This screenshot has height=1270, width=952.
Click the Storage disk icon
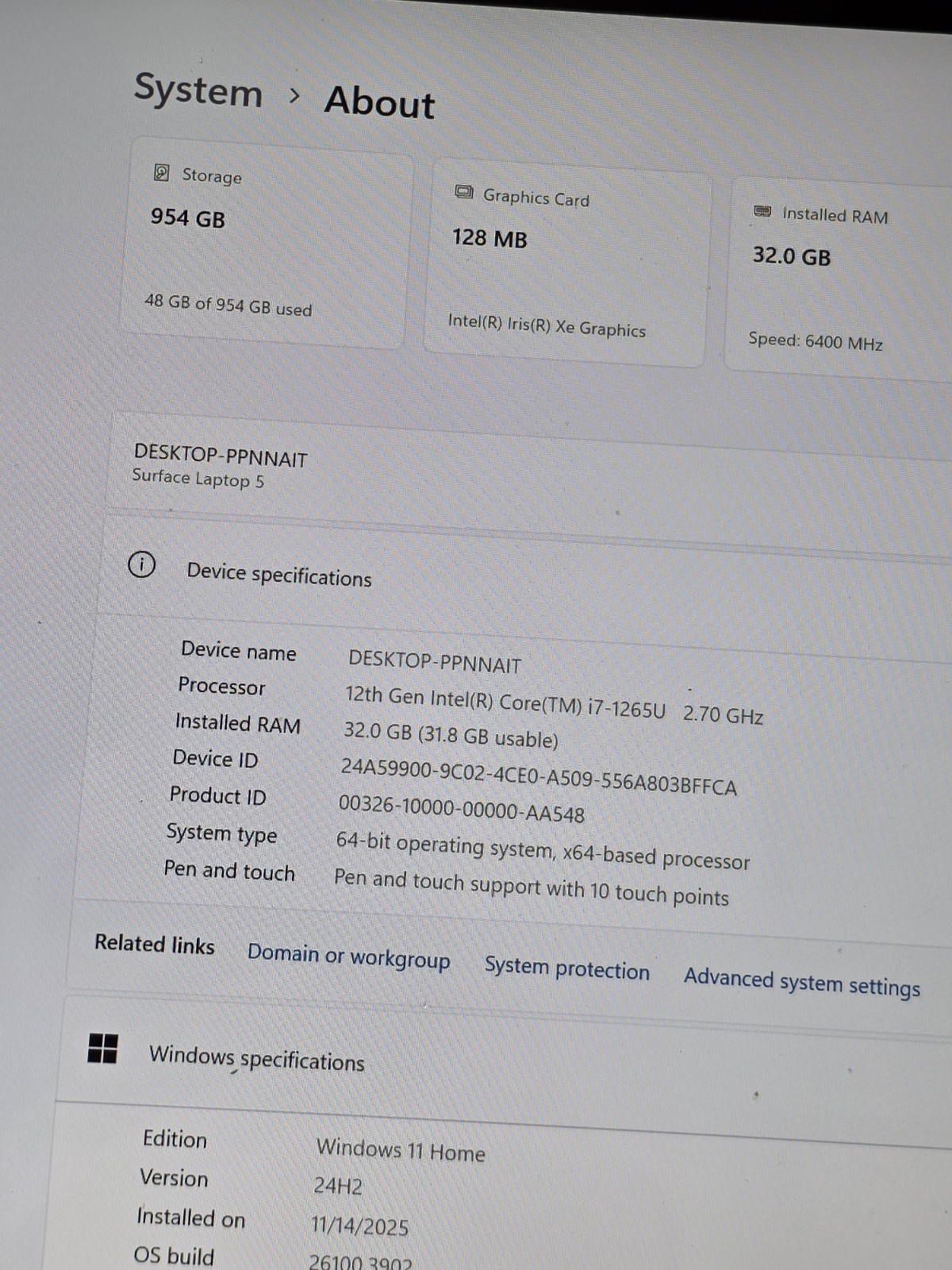pos(161,172)
